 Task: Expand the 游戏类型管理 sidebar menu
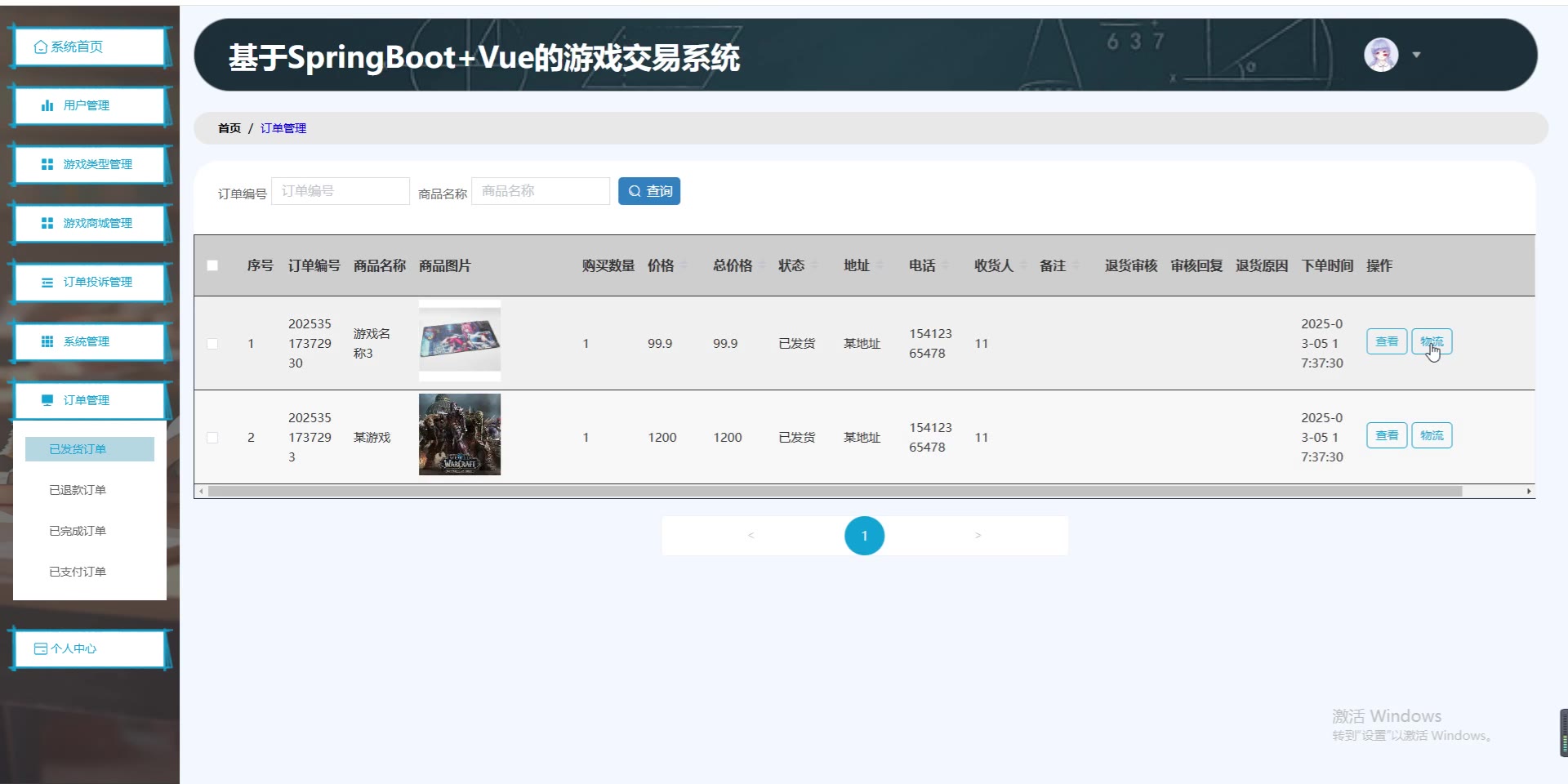coord(90,164)
